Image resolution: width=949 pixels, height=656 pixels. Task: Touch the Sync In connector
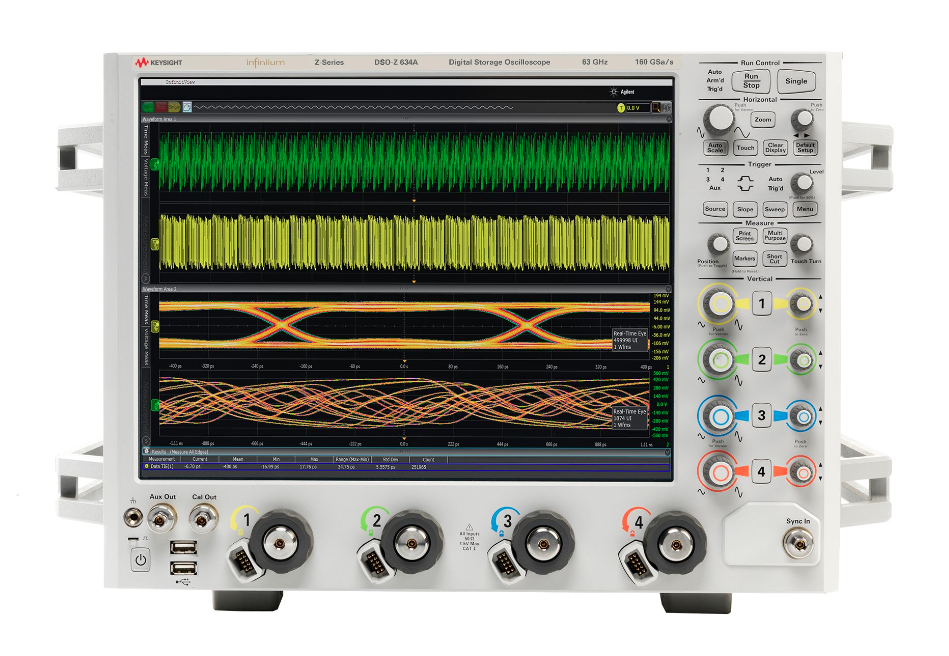click(x=798, y=542)
